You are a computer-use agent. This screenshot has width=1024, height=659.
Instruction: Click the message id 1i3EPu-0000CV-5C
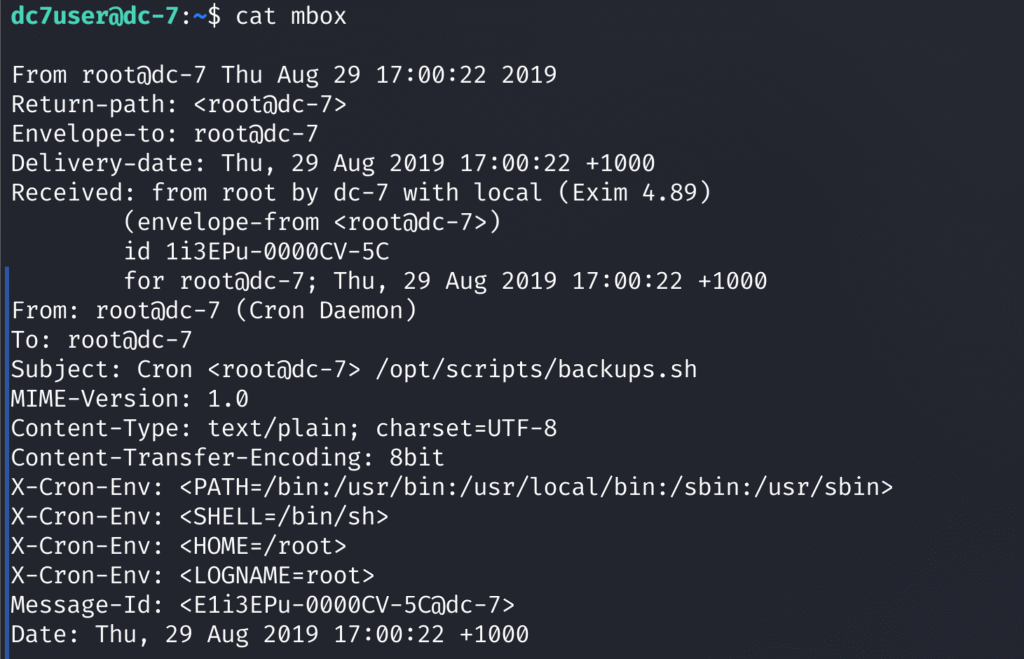click(277, 252)
